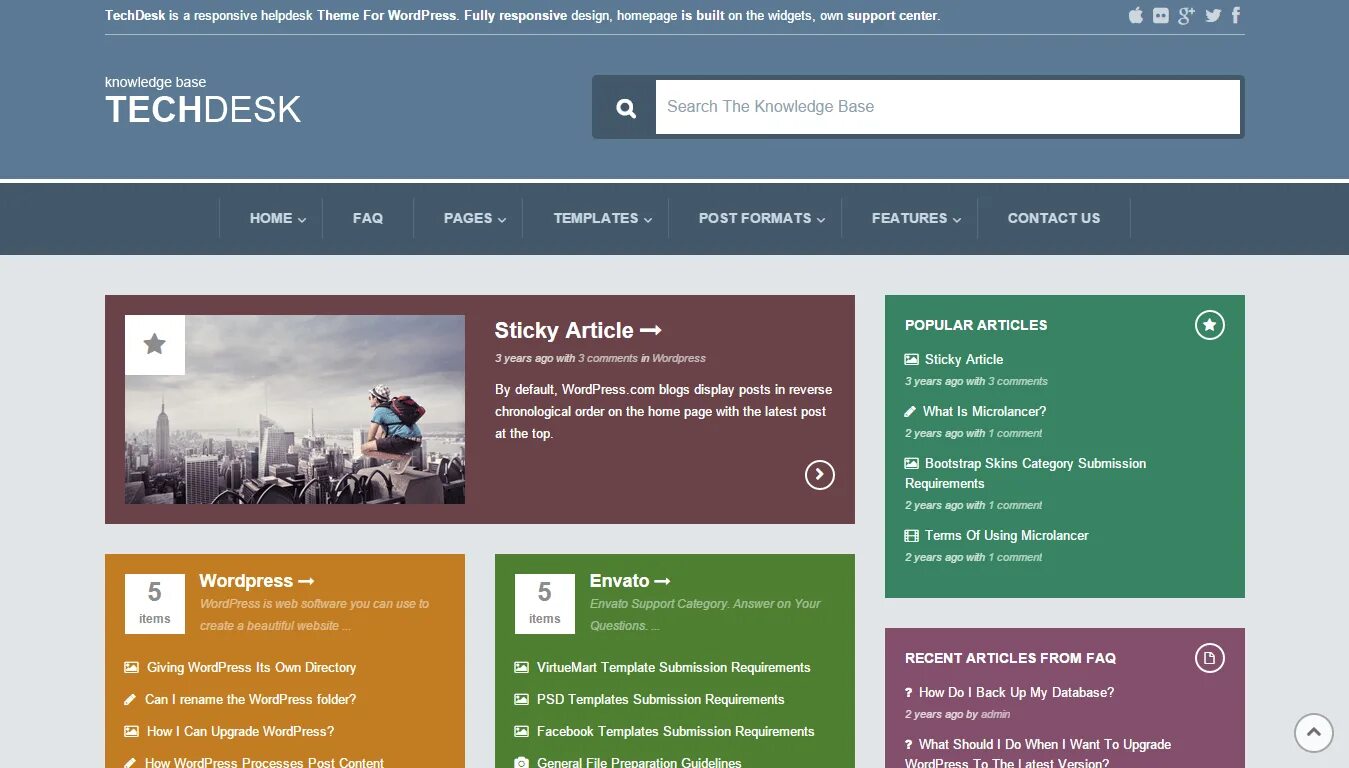The width and height of the screenshot is (1349, 768).
Task: Open VirtueMart Template Submission Requirements link
Action: coord(673,667)
